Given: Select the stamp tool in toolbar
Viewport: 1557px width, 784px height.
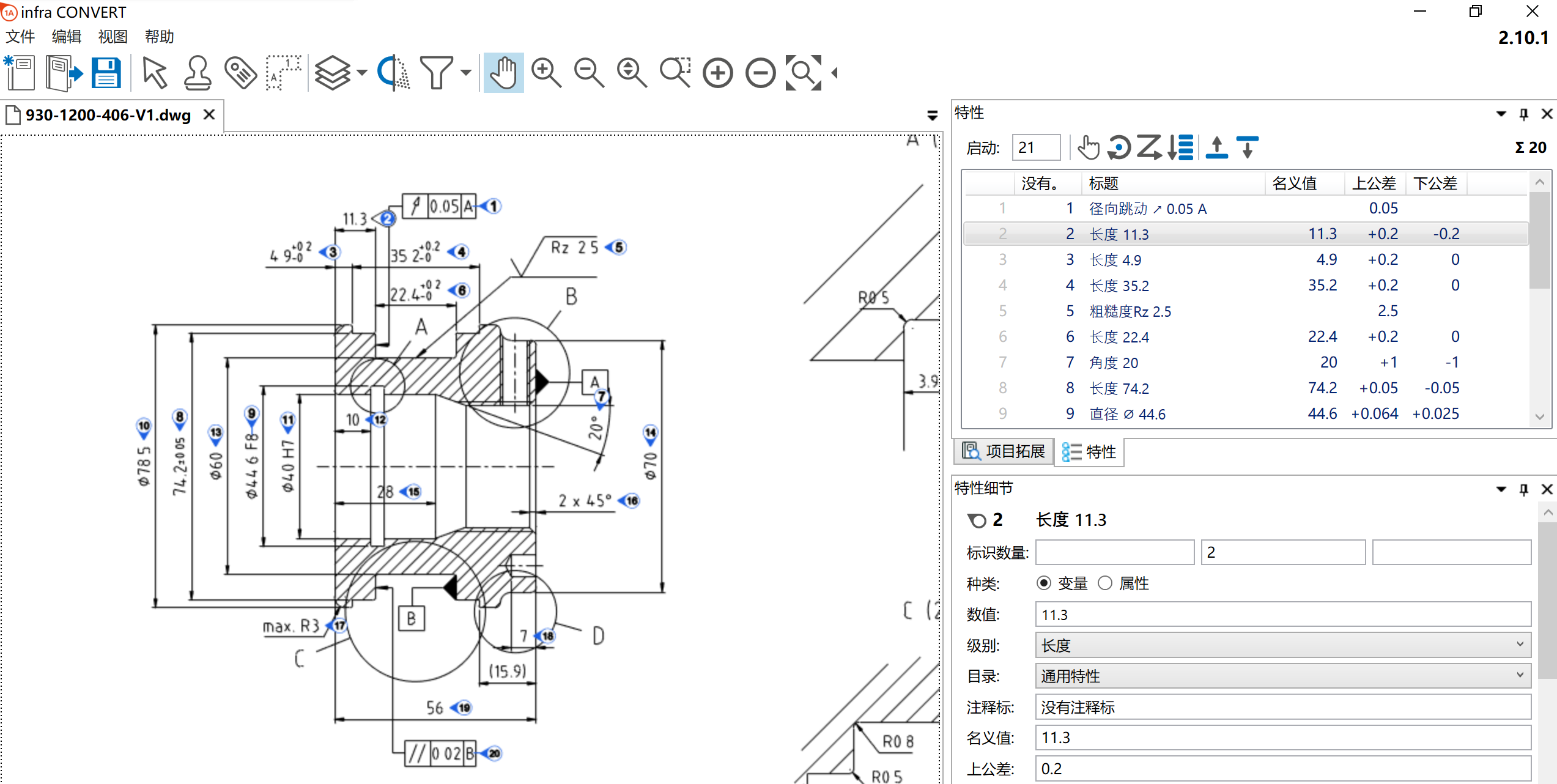Looking at the screenshot, I should pos(197,73).
